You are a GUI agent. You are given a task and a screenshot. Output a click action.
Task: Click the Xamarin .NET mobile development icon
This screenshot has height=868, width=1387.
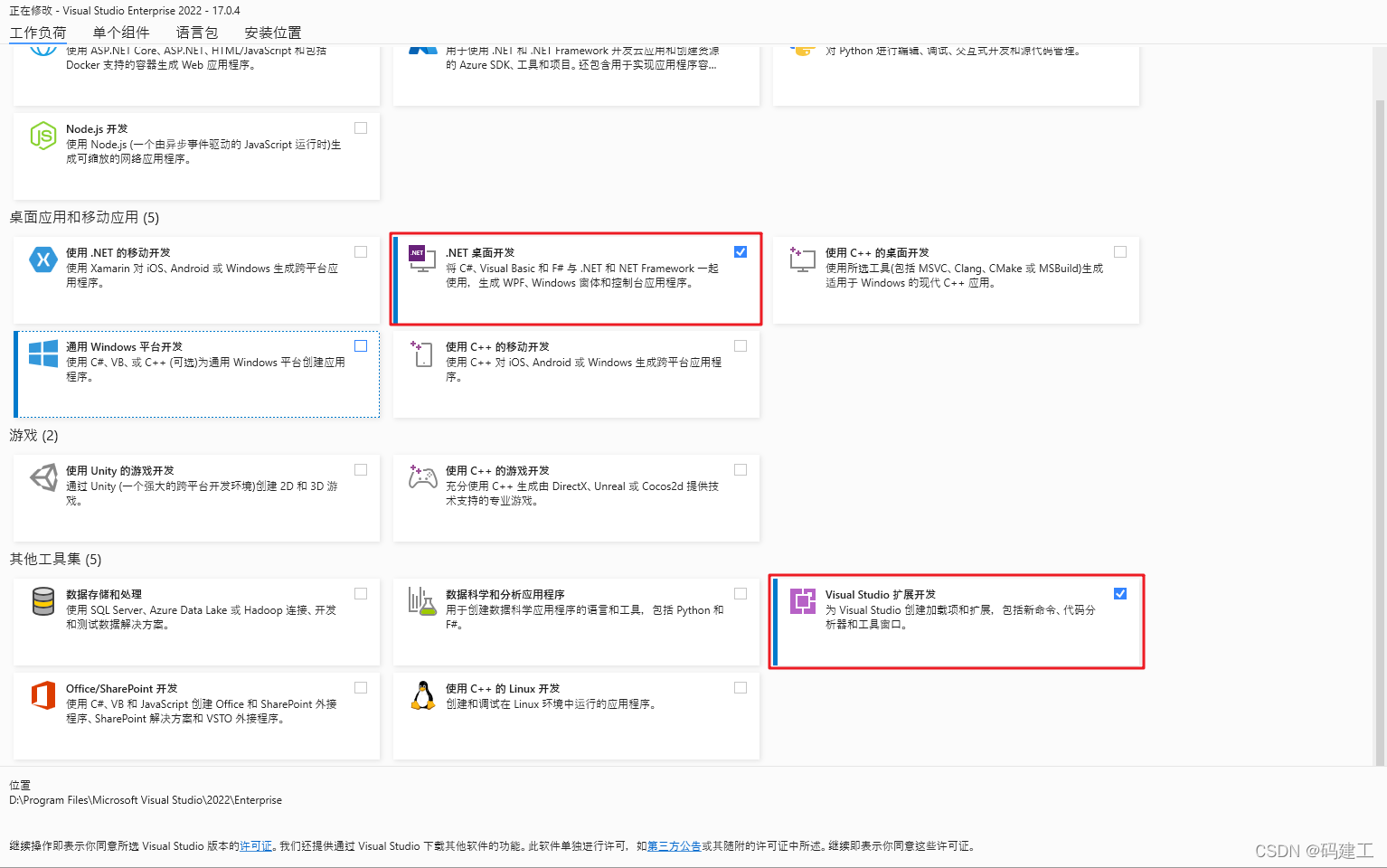pyautogui.click(x=43, y=259)
